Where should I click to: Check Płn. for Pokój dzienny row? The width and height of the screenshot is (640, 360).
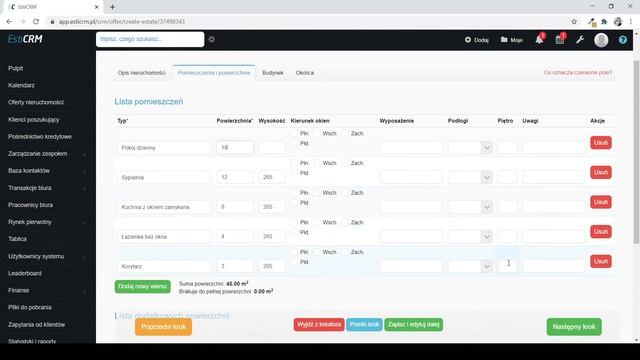294,133
